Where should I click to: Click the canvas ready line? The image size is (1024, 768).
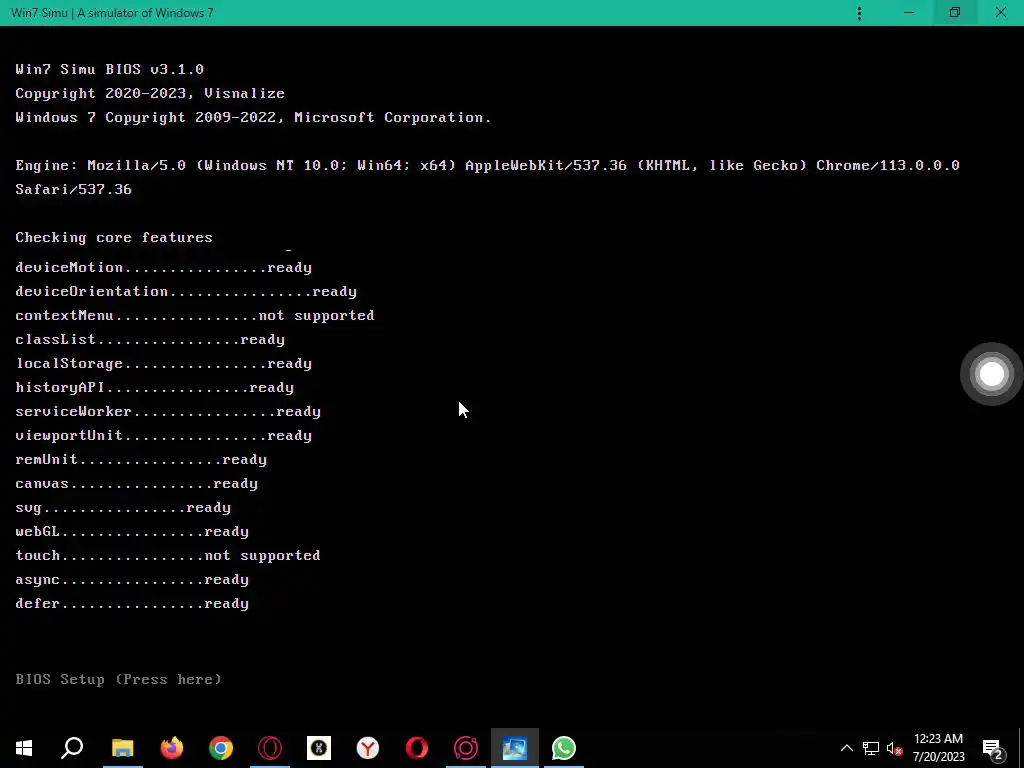point(136,484)
